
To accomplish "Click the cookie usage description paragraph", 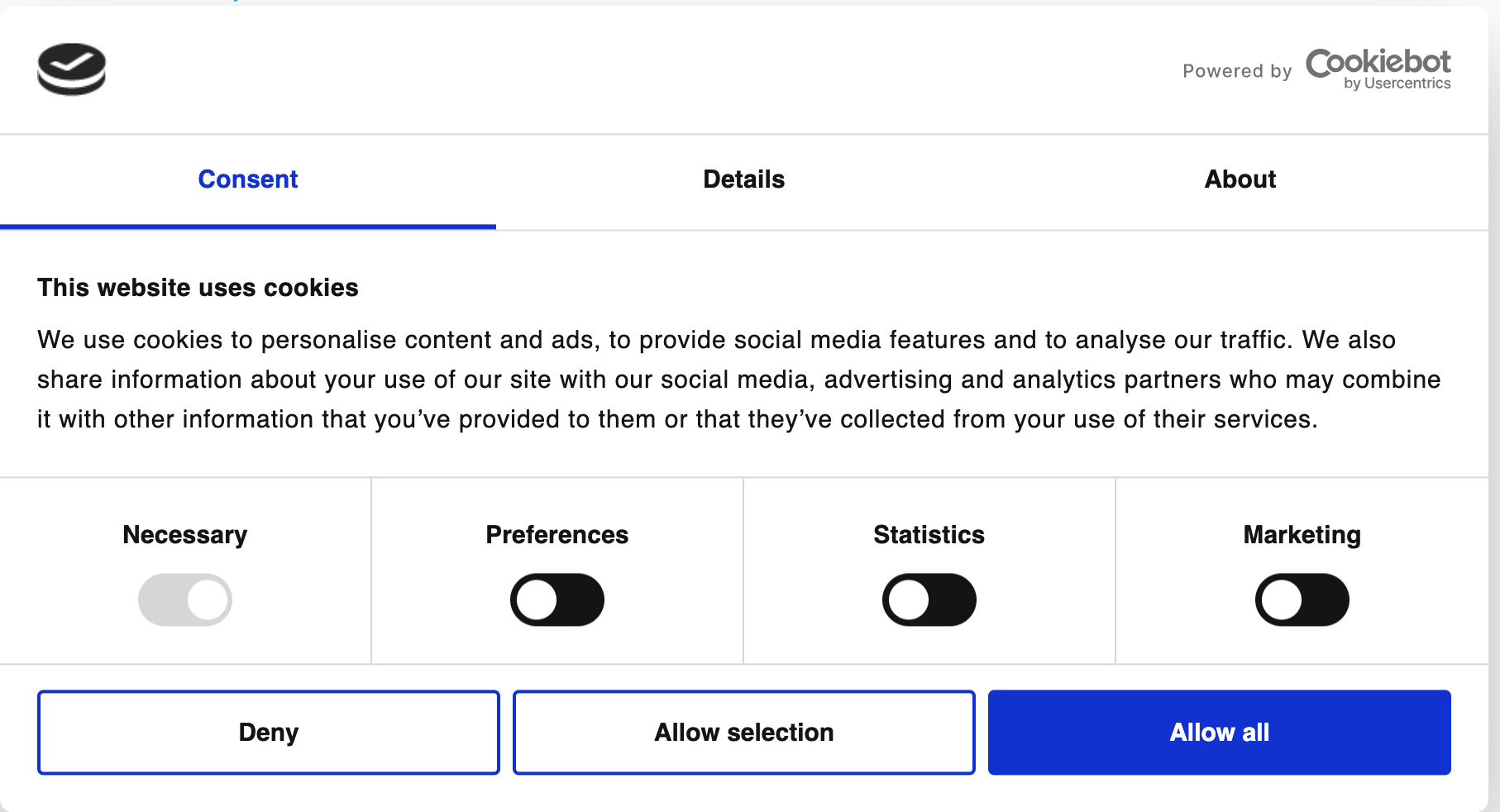I will [739, 380].
